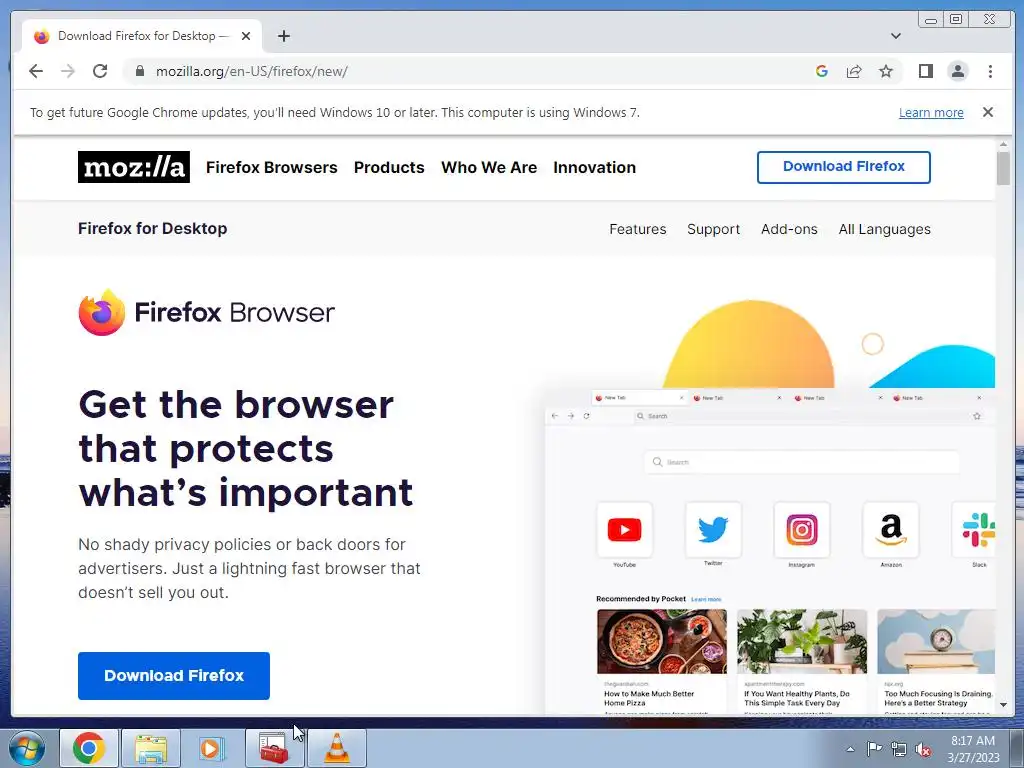This screenshot has width=1024, height=768.
Task: Click the YouTube tile in the mockup
Action: (x=624, y=530)
